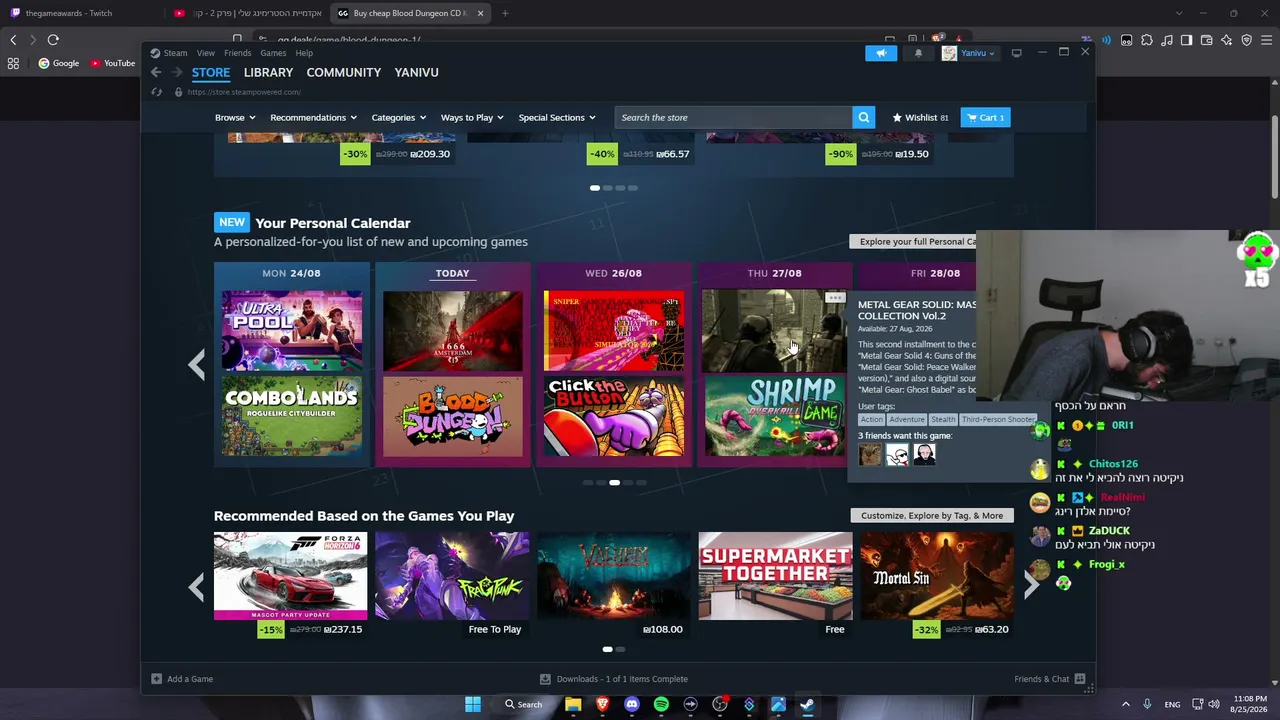Expand the Browse dropdown
This screenshot has height=720, width=1280.
(x=235, y=118)
